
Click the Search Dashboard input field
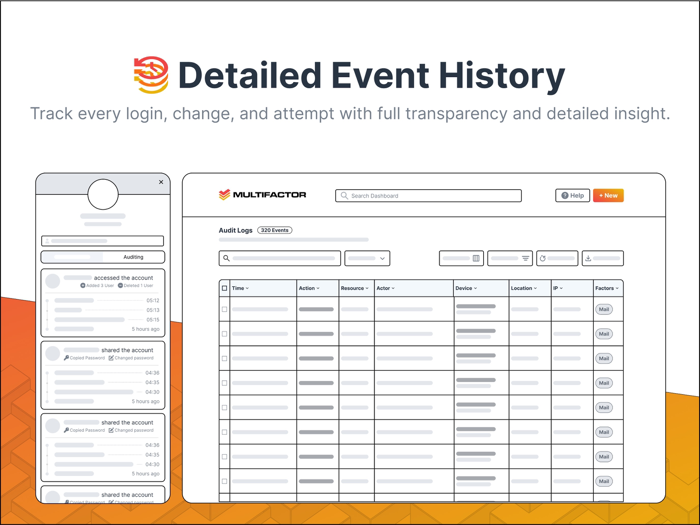click(x=429, y=196)
